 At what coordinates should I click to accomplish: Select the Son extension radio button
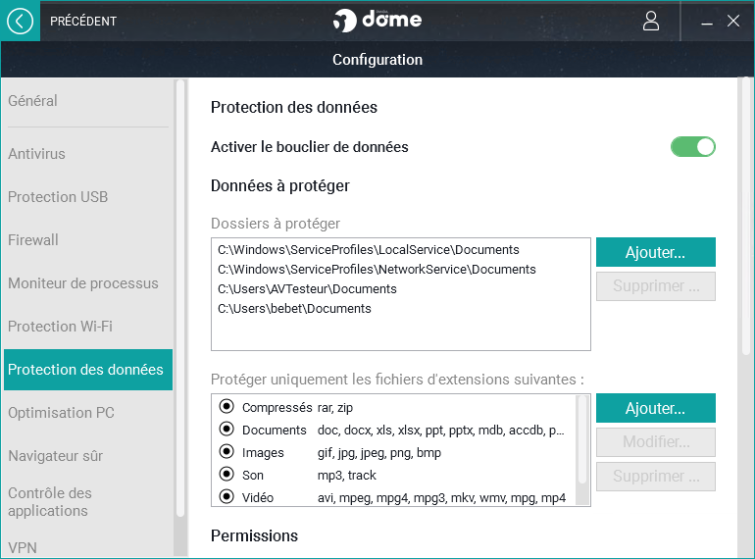(226, 474)
